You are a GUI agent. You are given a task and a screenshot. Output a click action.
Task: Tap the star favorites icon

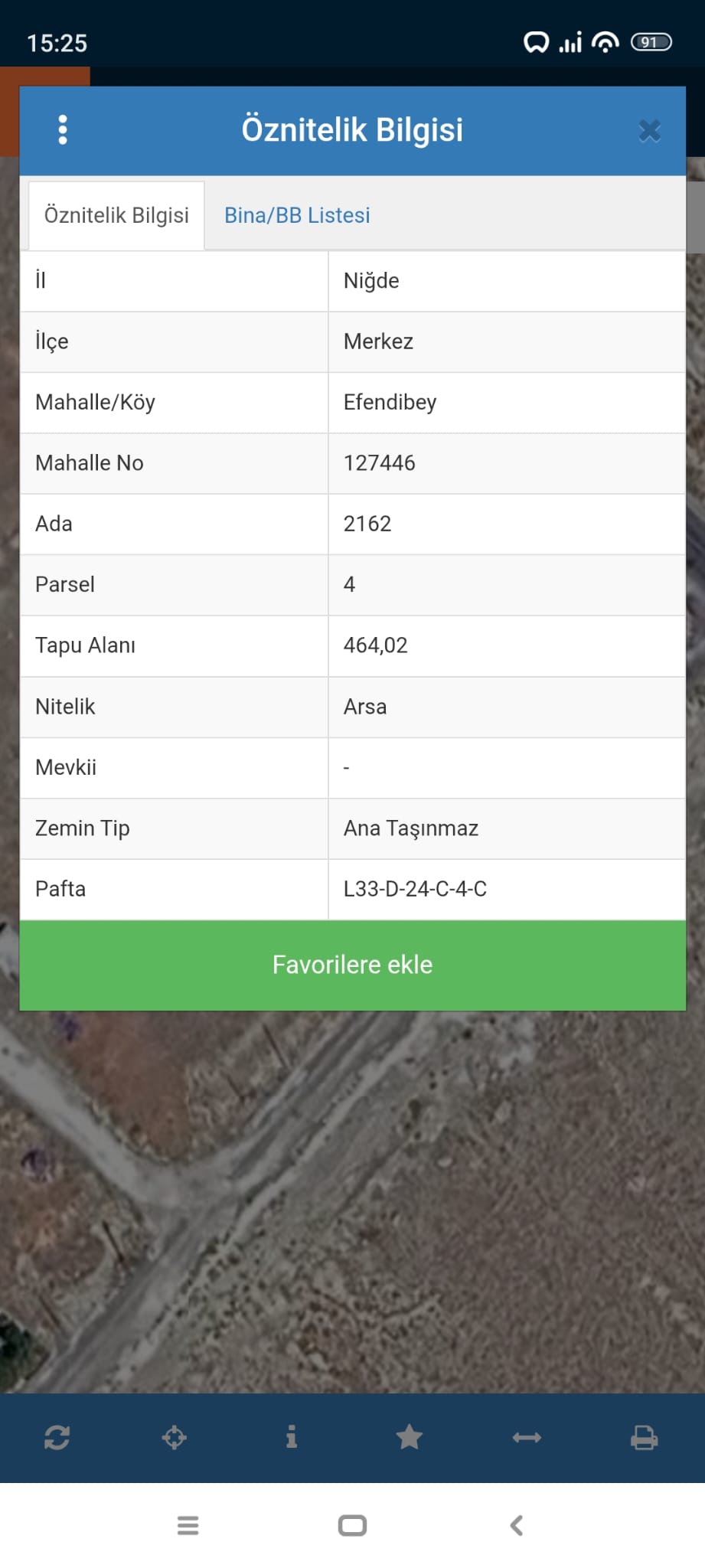(x=410, y=1437)
